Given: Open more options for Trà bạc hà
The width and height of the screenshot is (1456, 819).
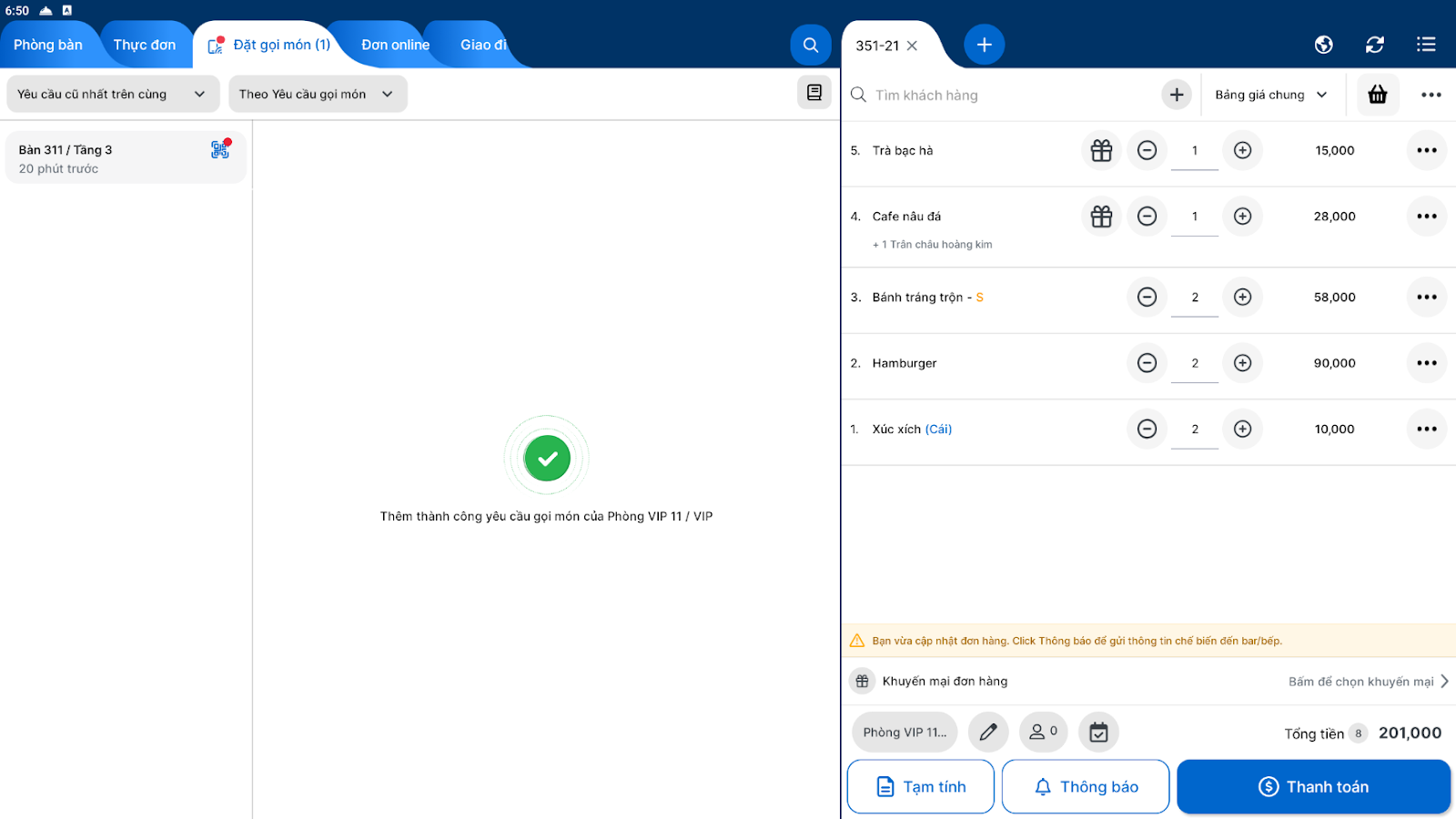Looking at the screenshot, I should coord(1426,150).
